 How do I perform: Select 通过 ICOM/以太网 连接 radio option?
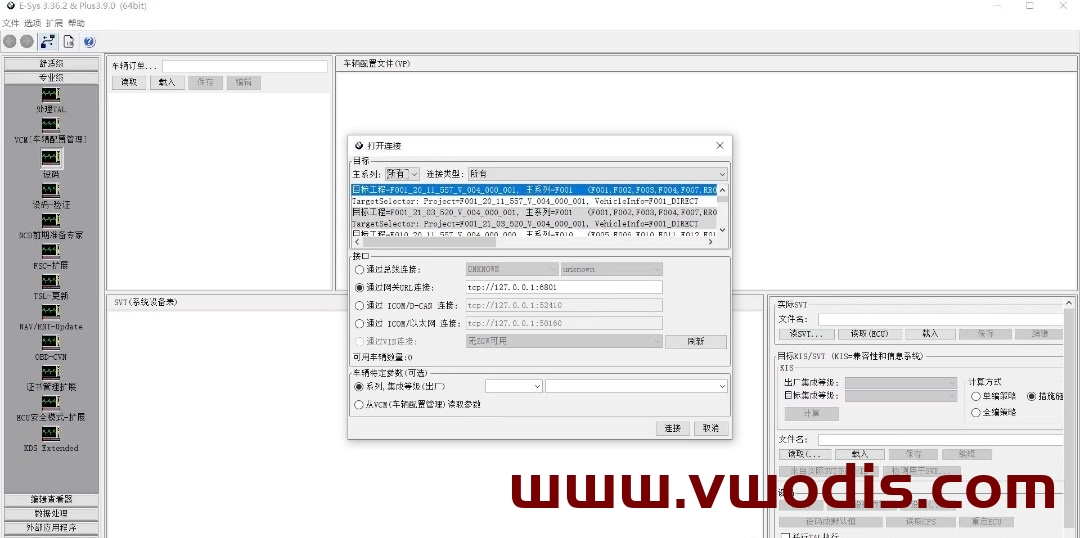(359, 323)
